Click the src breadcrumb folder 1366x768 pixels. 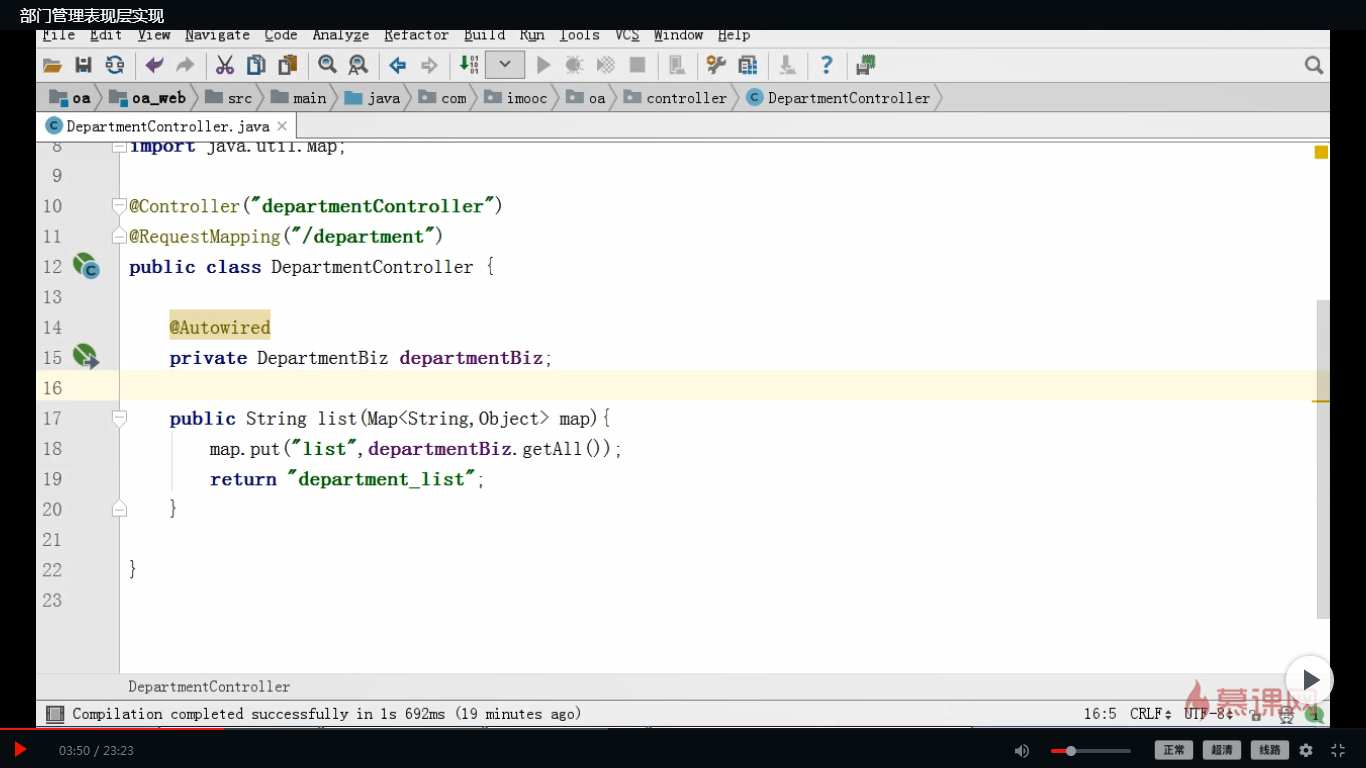(228, 98)
